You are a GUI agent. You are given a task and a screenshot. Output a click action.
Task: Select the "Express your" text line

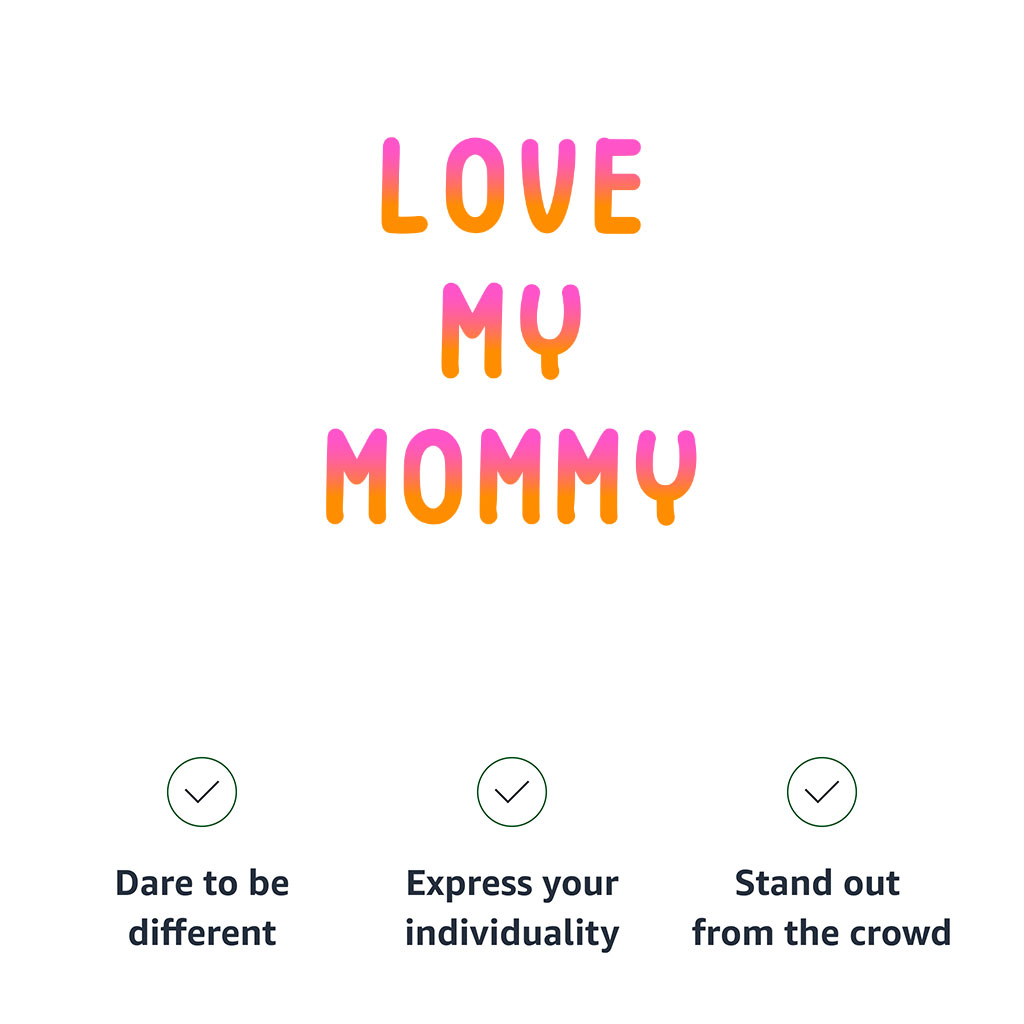pyautogui.click(x=512, y=884)
